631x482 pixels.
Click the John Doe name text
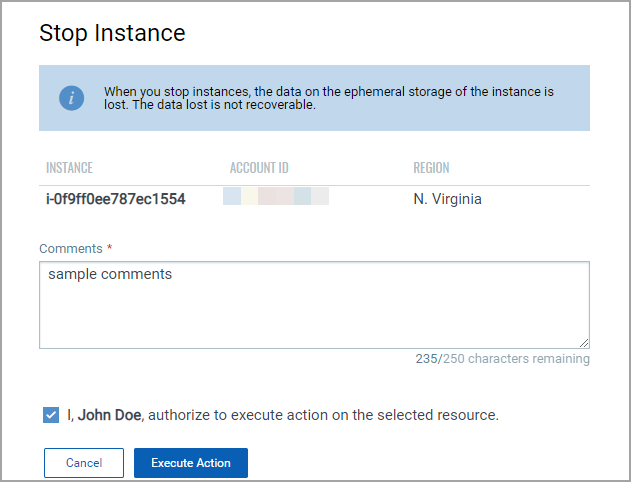coord(111,415)
